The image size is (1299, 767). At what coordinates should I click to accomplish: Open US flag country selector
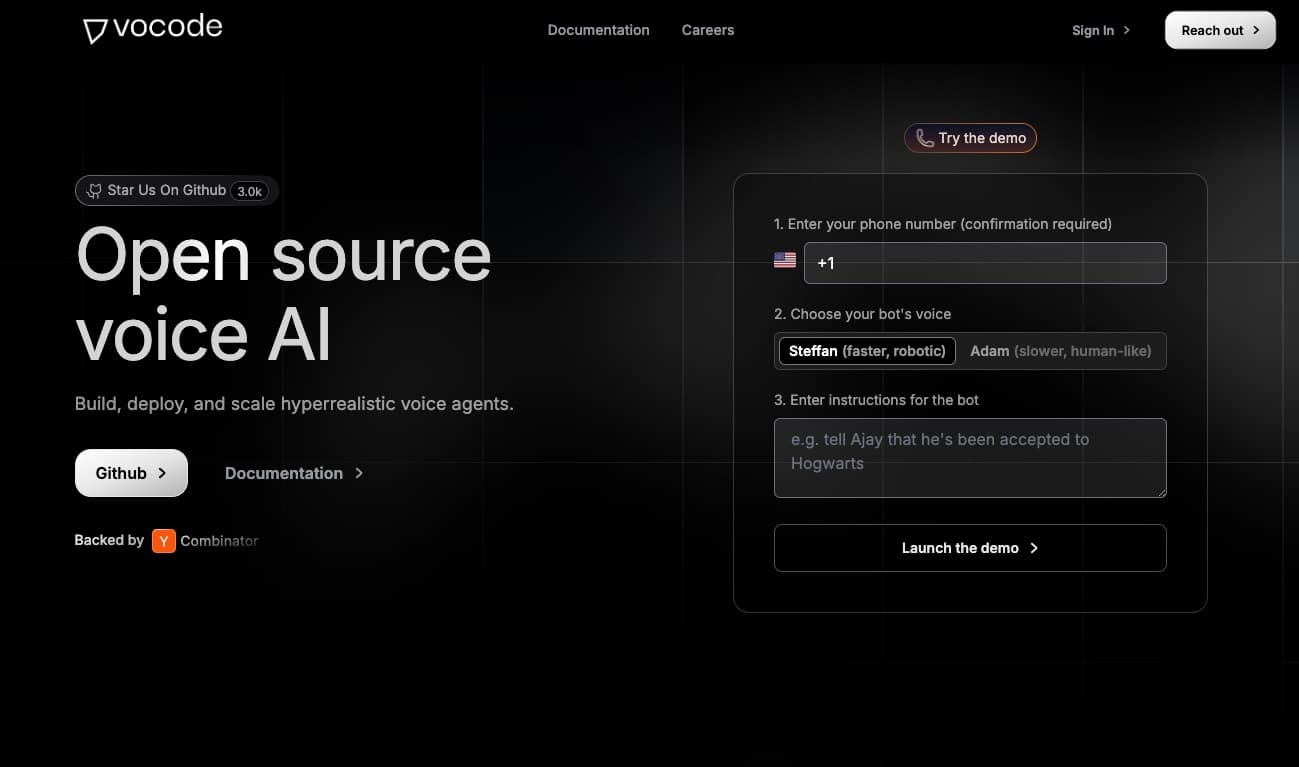(785, 260)
